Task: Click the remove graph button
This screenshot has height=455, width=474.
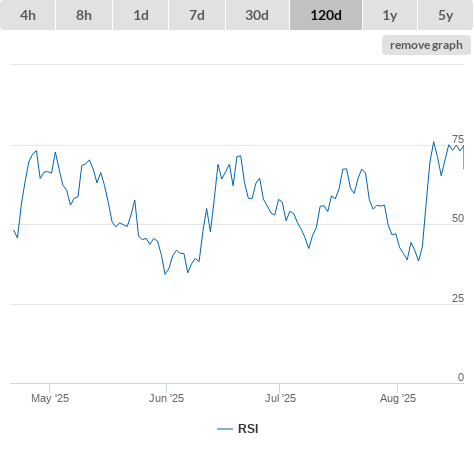Action: tap(426, 45)
